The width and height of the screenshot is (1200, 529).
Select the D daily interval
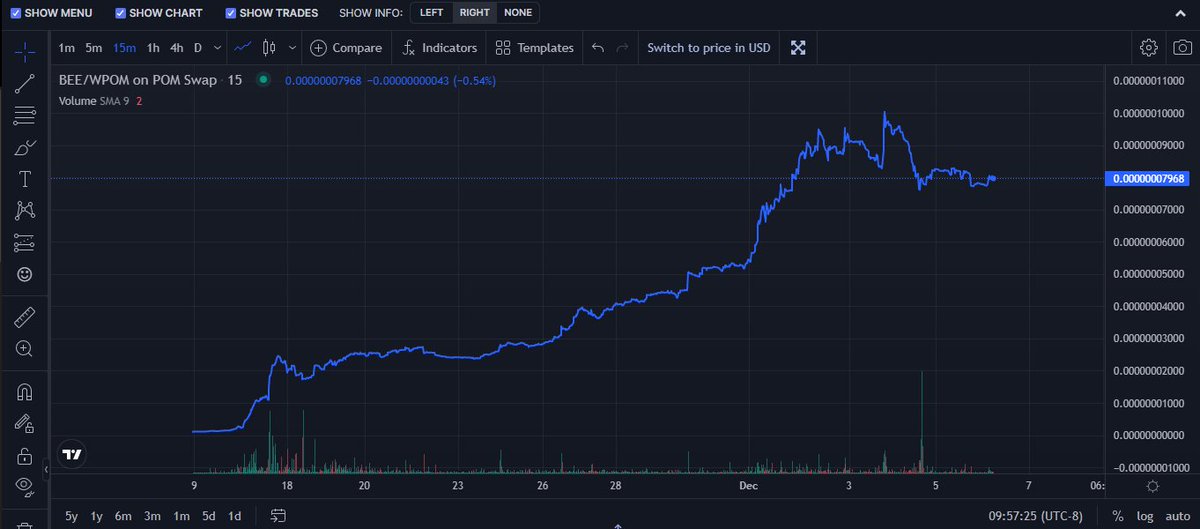pyautogui.click(x=198, y=47)
